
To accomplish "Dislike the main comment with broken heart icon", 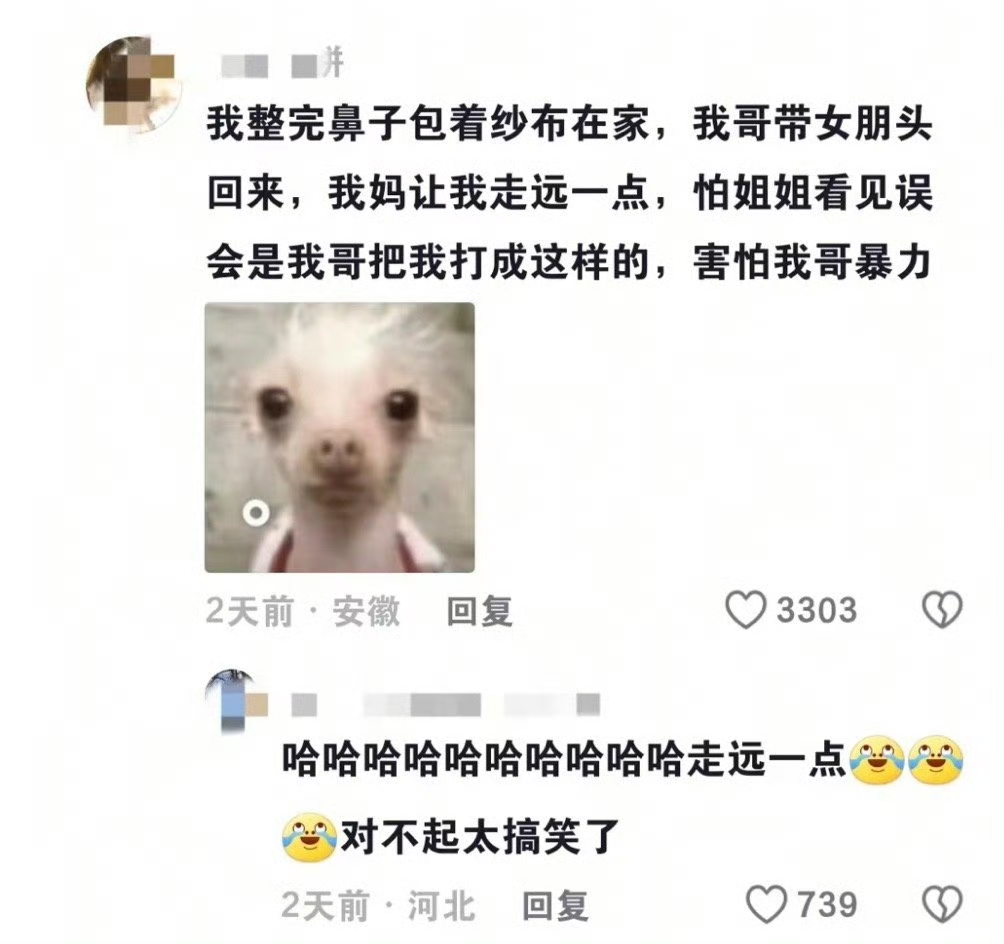I will 942,609.
